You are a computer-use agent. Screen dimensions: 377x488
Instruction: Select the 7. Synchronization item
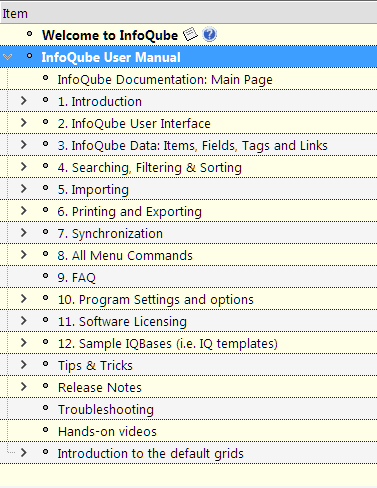110,234
